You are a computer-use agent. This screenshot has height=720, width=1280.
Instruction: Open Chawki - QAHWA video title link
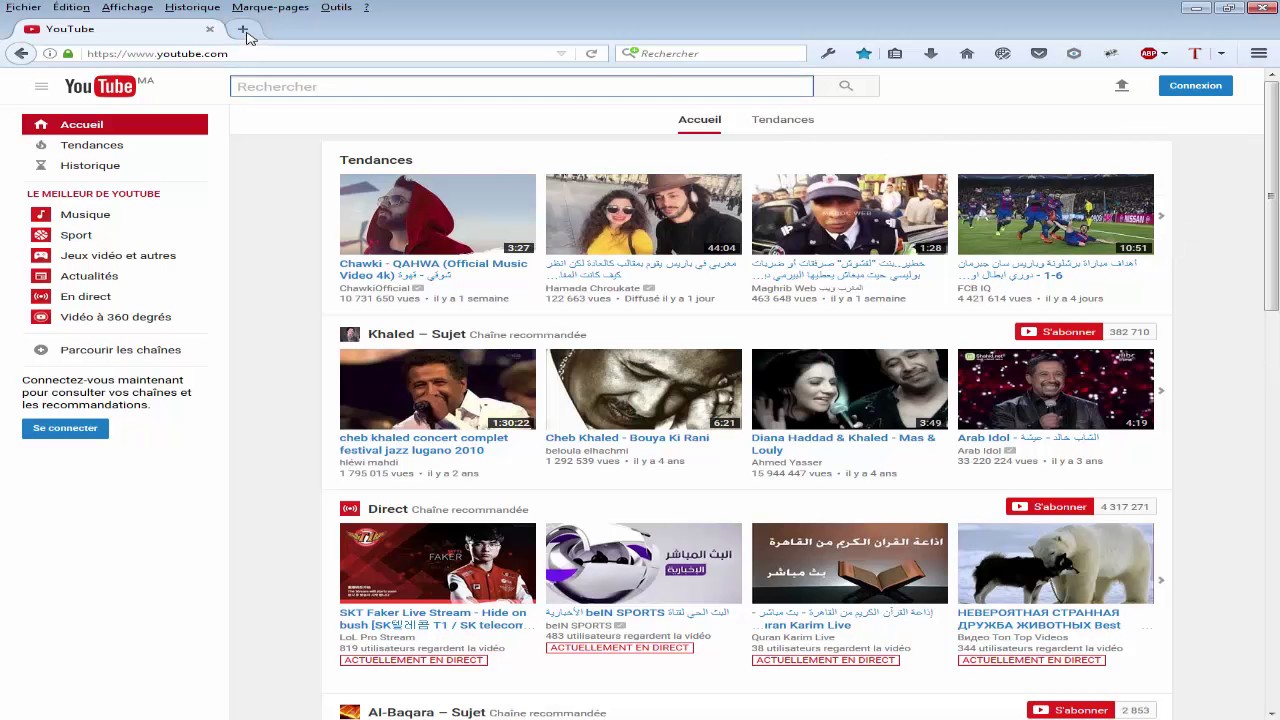pos(433,269)
